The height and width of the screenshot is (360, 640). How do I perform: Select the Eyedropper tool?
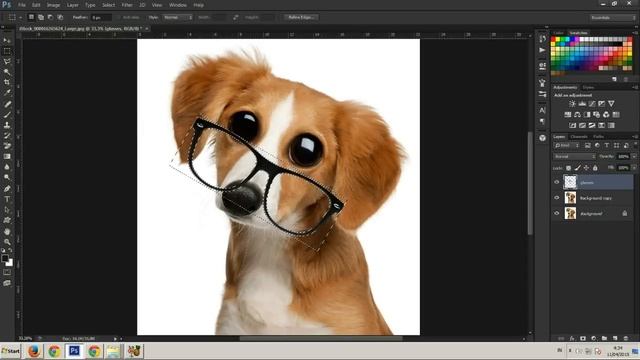pyautogui.click(x=7, y=93)
